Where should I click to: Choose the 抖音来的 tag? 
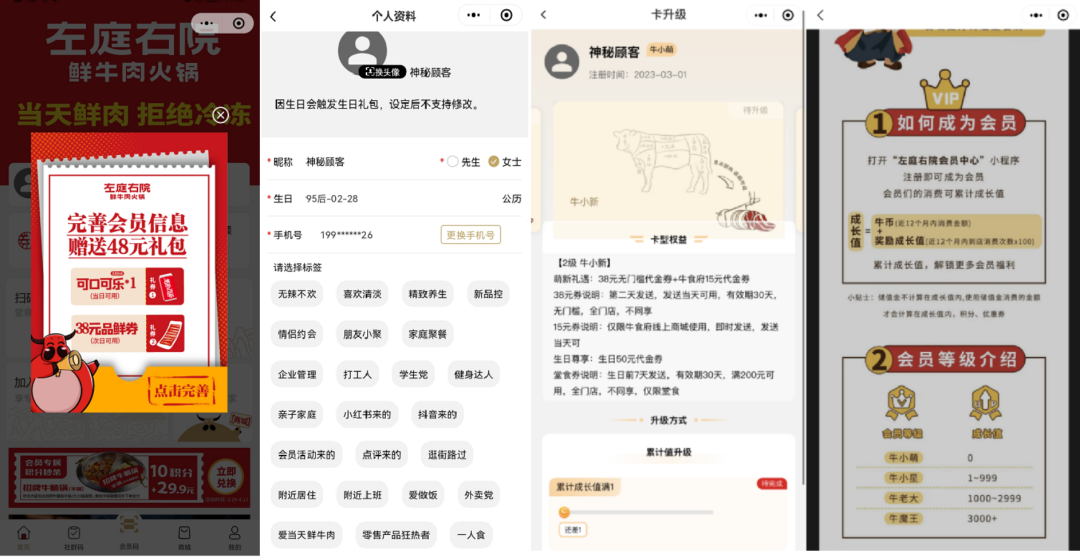(437, 414)
